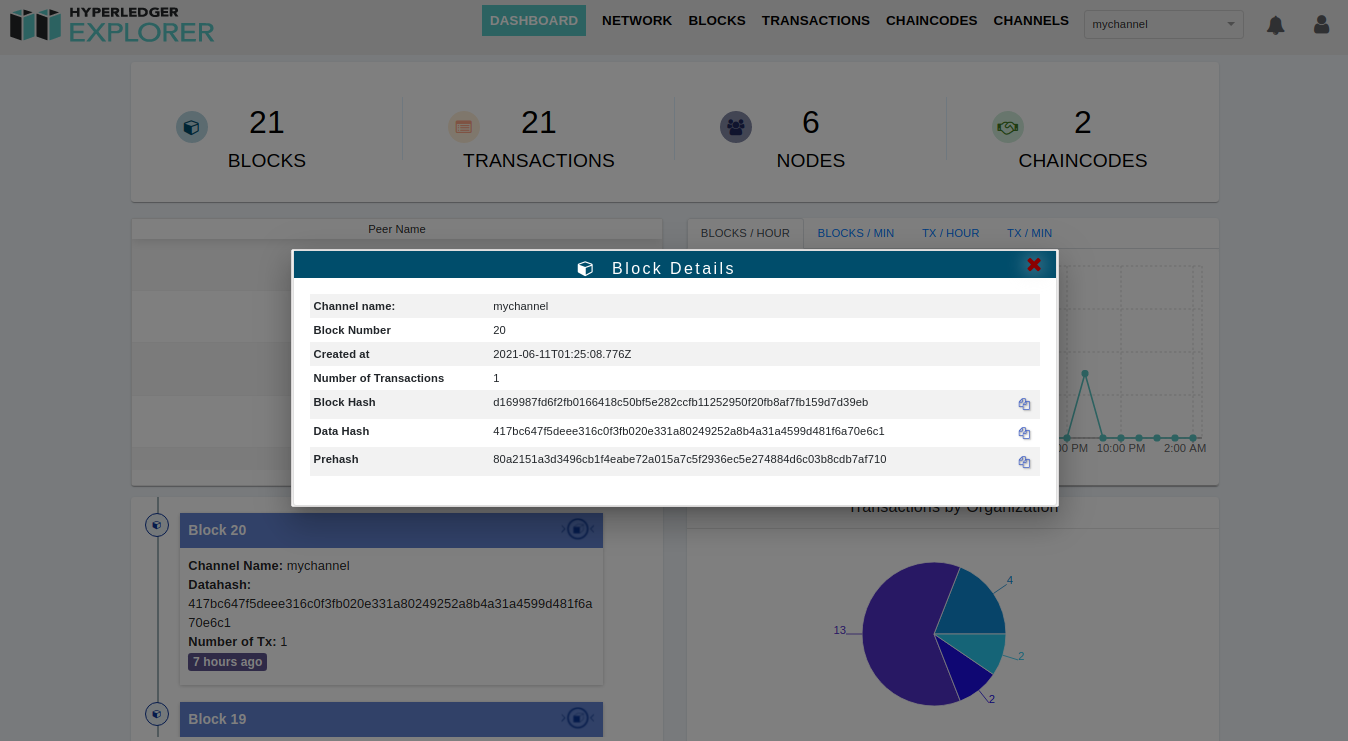Open the Hyperledger Explorer logo link

(x=111, y=25)
